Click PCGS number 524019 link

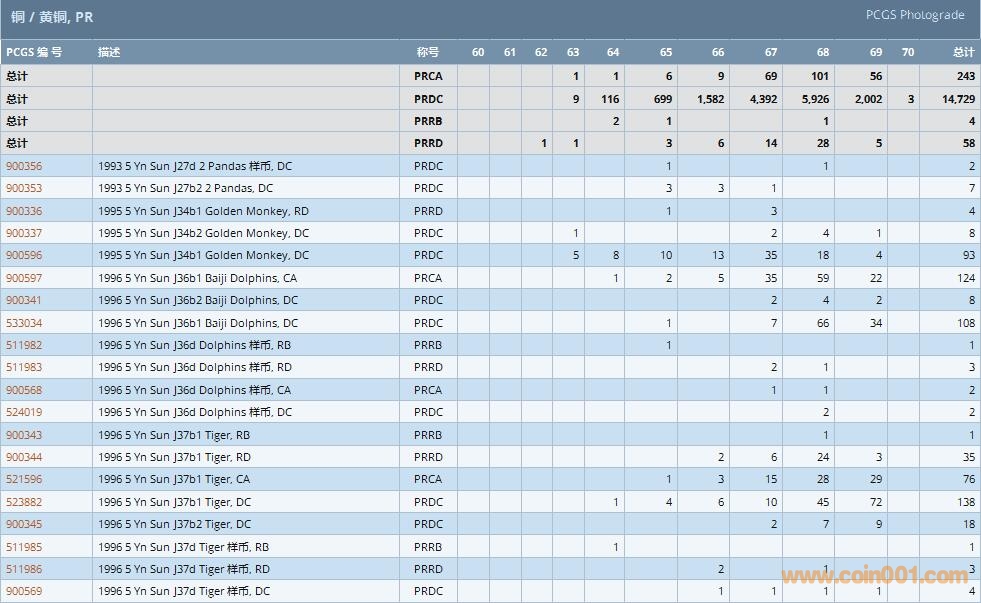[x=24, y=412]
